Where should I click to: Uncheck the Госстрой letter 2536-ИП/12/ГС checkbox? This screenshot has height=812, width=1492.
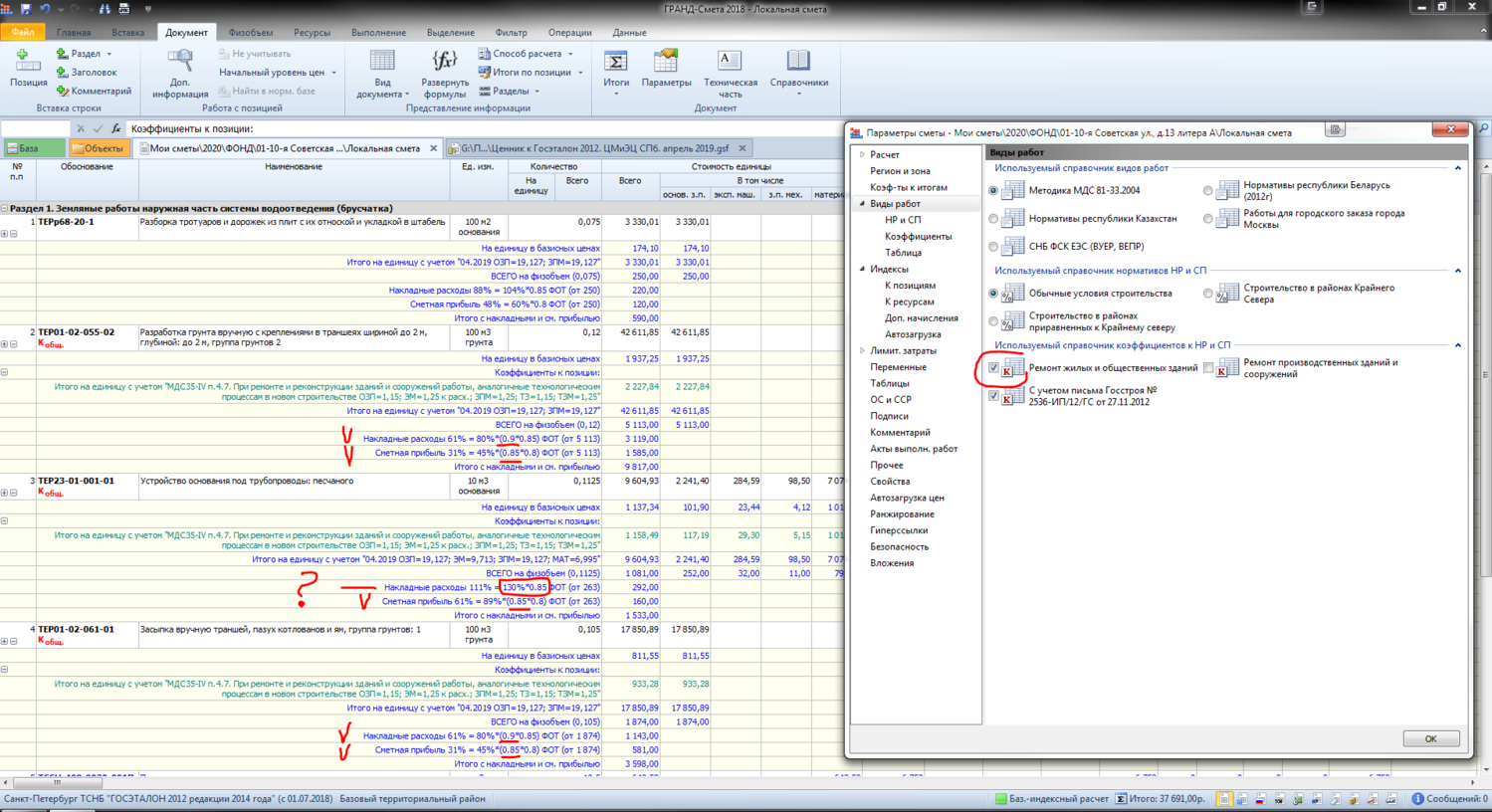pos(993,396)
